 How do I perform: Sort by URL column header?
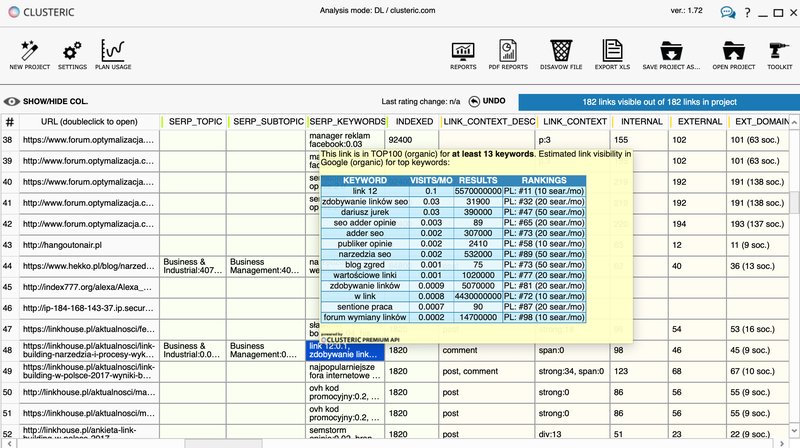[x=89, y=121]
